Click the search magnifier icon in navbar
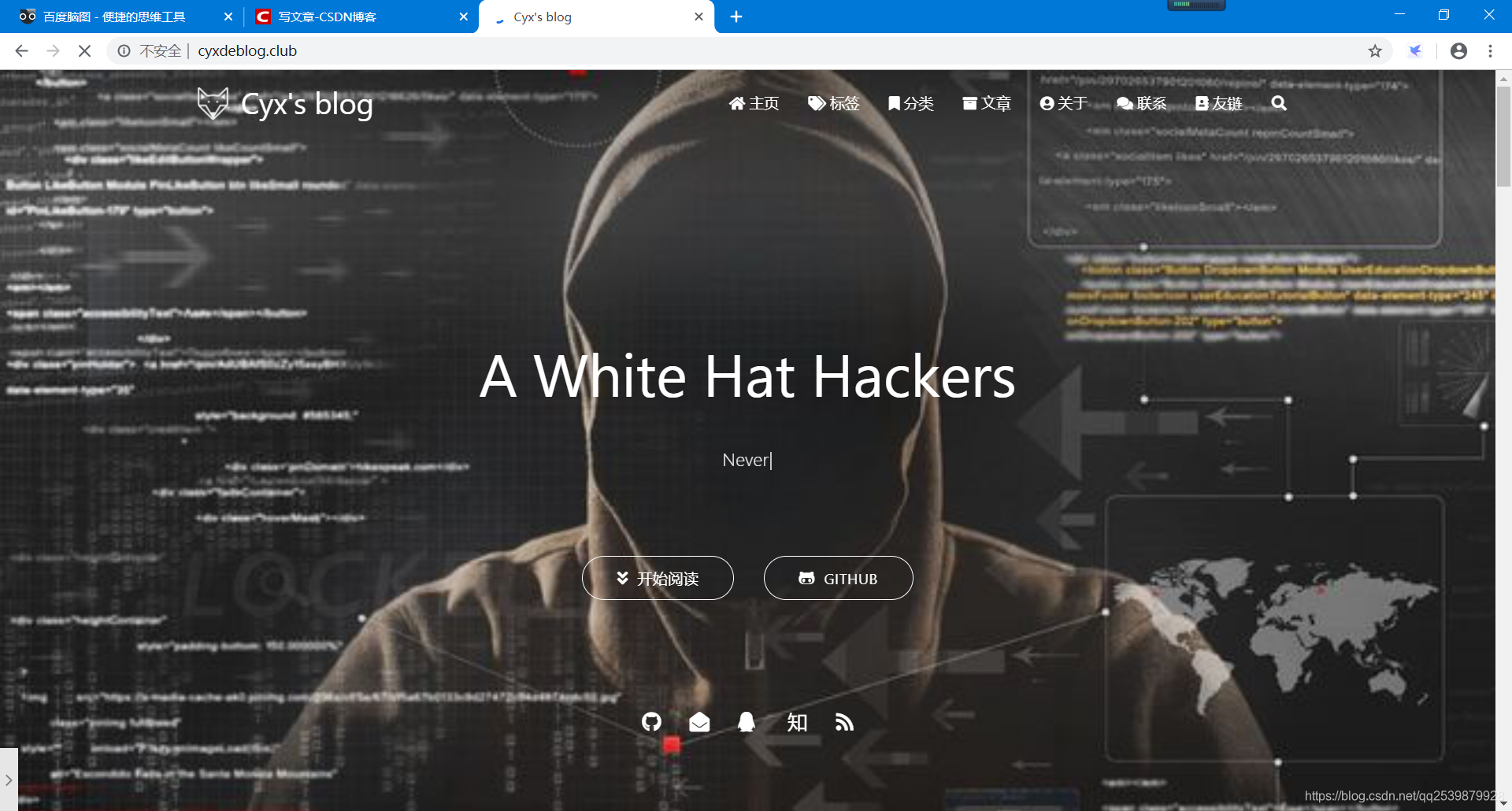 pos(1279,103)
